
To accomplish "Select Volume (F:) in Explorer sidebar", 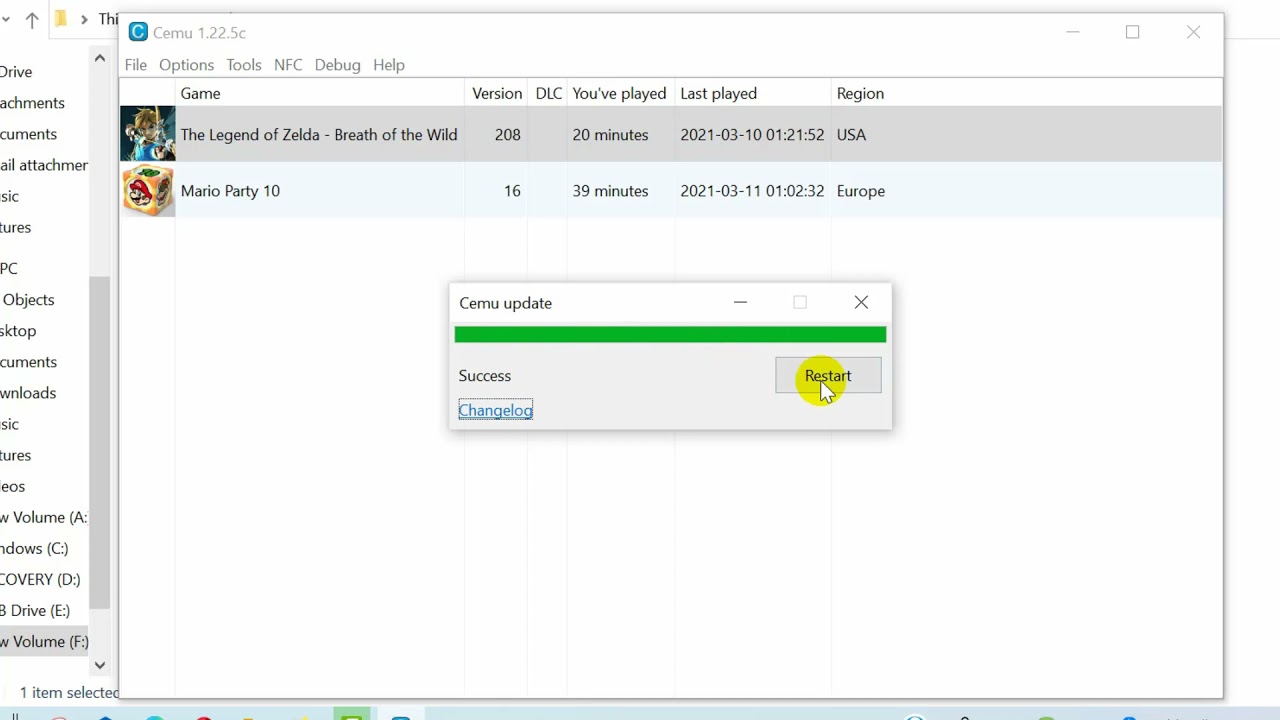I will [x=44, y=642].
